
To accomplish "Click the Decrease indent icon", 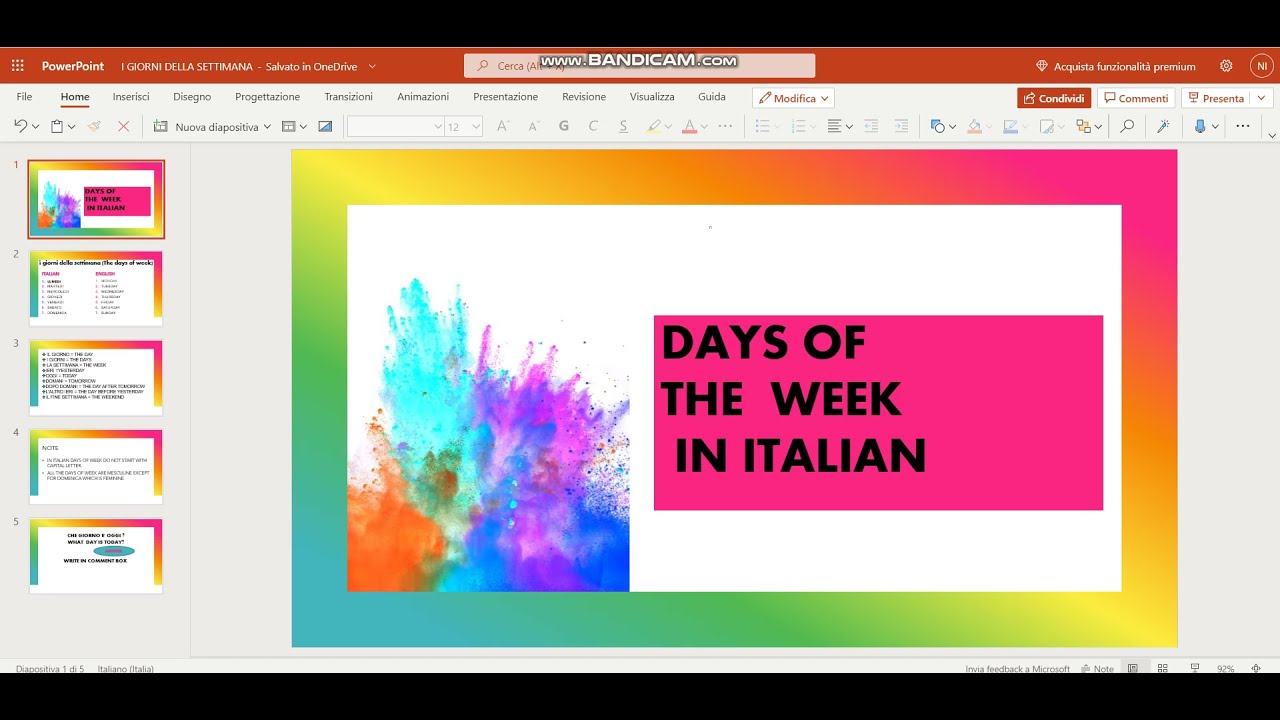I will [871, 126].
